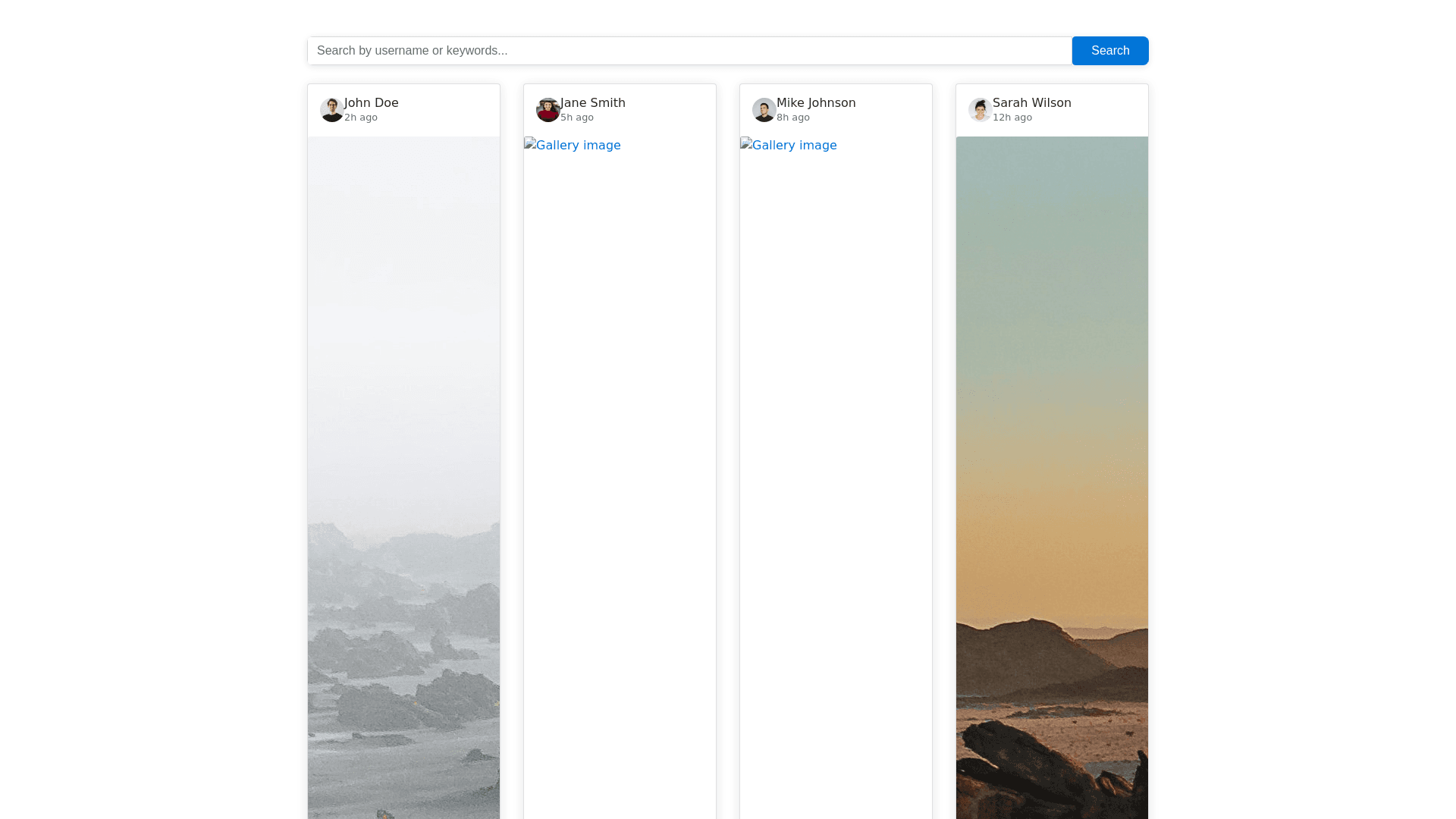Click the empty area of Jane Smith's card
Viewport: 1456px width, 819px height.
620,485
